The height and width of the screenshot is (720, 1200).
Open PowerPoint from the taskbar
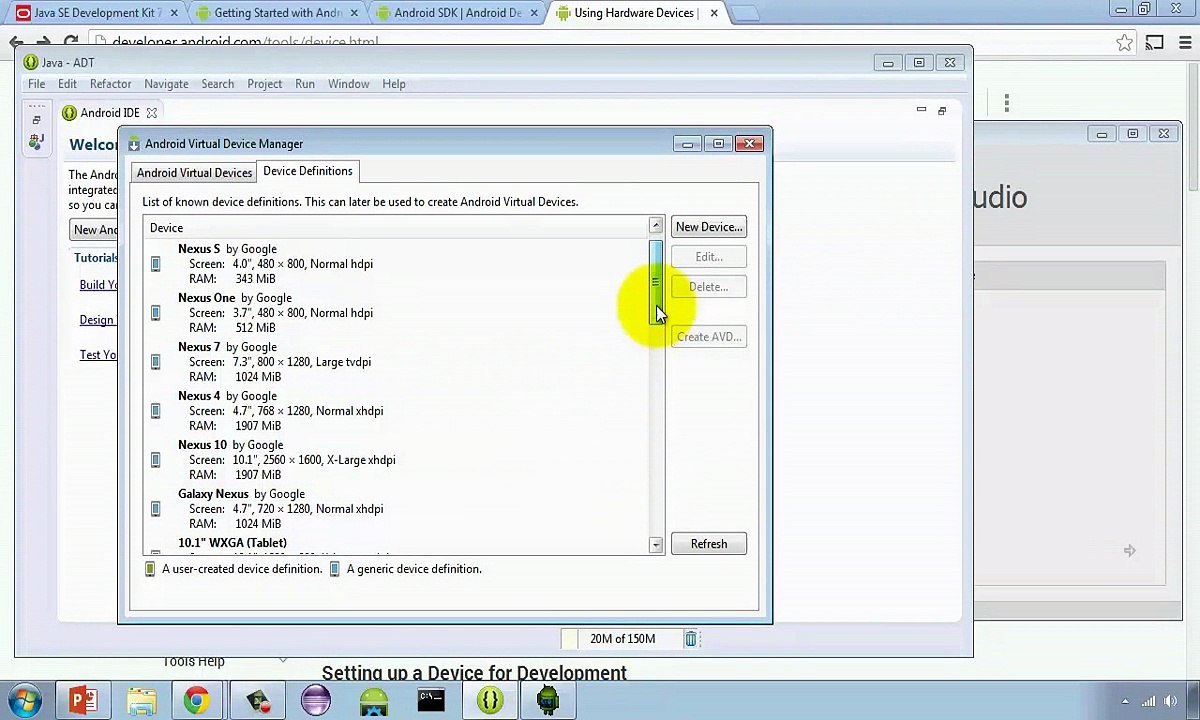(83, 700)
